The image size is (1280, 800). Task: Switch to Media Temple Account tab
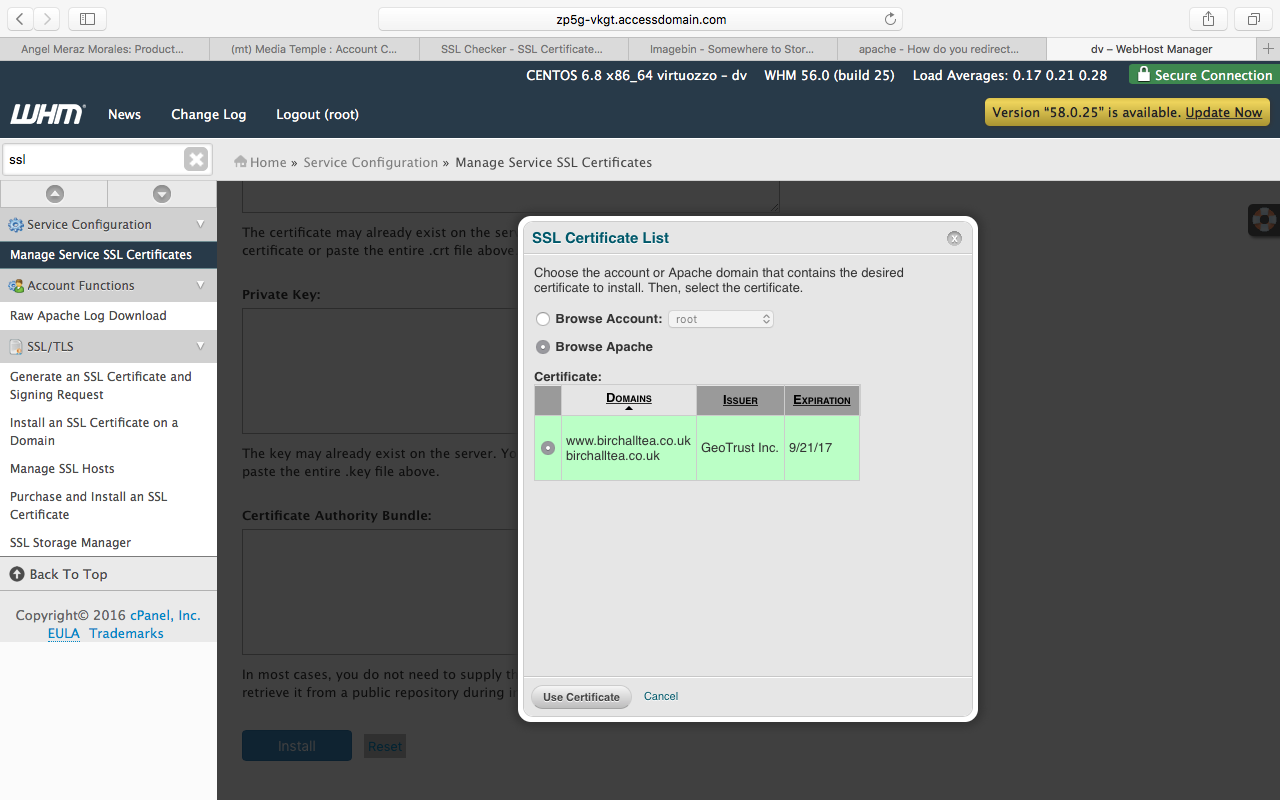[x=314, y=49]
